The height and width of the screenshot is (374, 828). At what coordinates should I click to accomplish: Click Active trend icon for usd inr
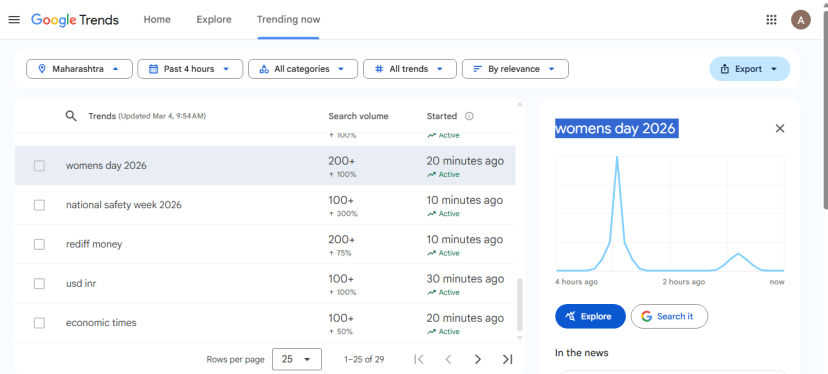coord(431,292)
